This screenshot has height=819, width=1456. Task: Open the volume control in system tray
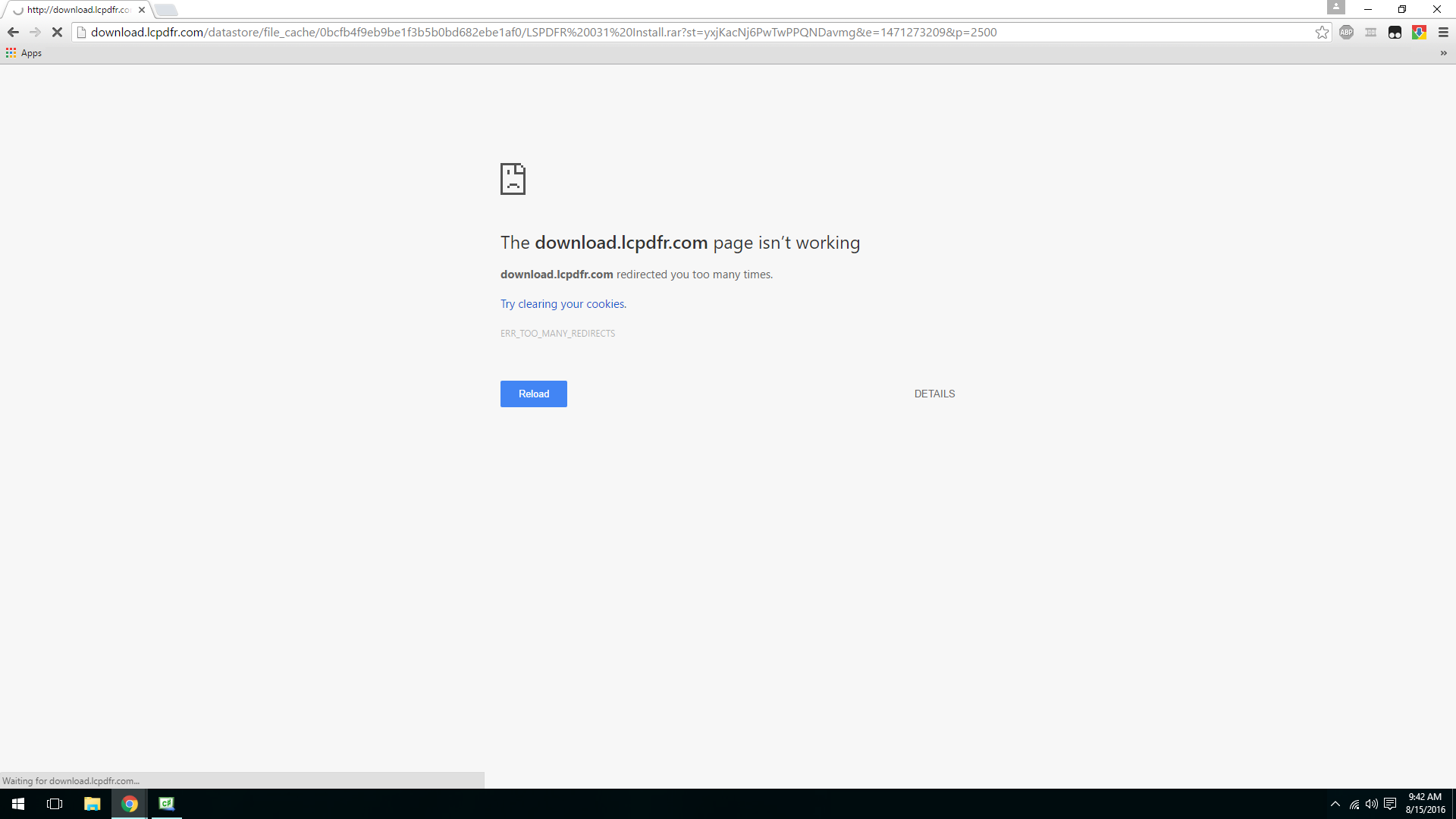point(1372,804)
